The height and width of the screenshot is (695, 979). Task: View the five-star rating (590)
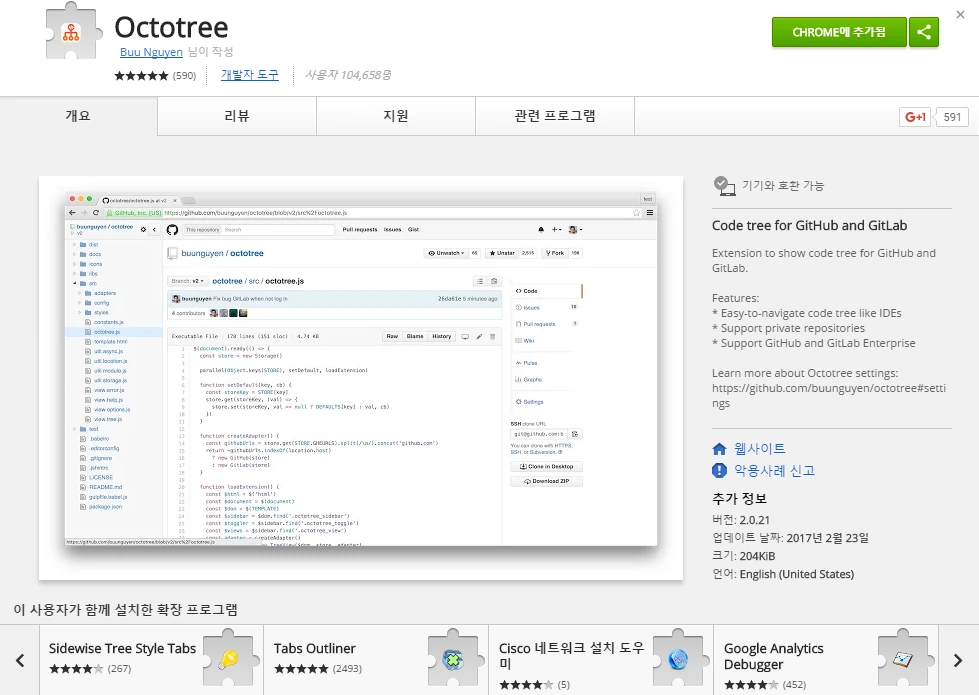click(155, 76)
